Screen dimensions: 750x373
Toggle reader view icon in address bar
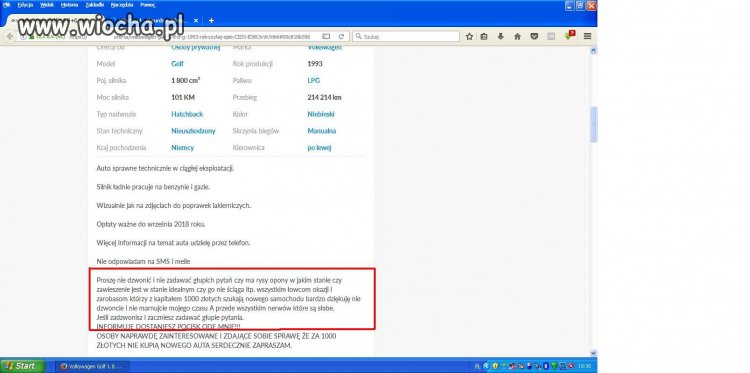pos(326,36)
